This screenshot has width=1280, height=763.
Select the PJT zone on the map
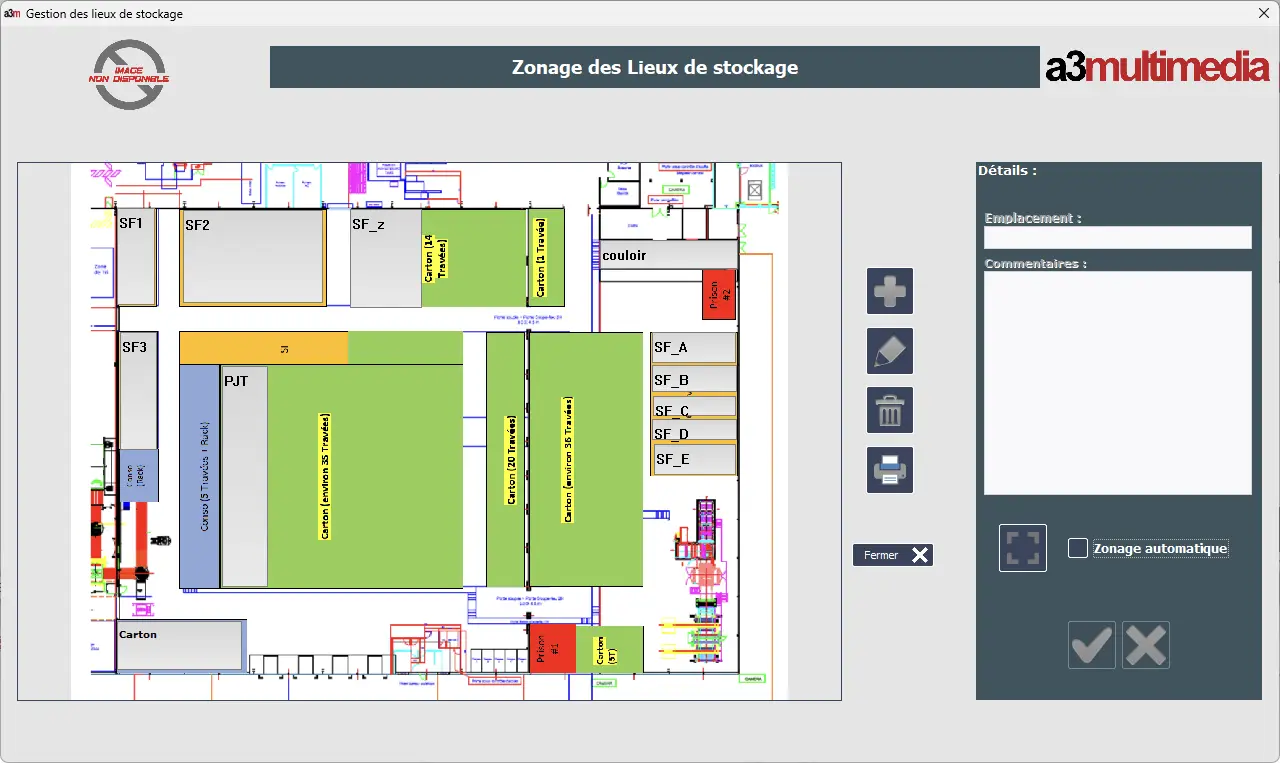[244, 476]
